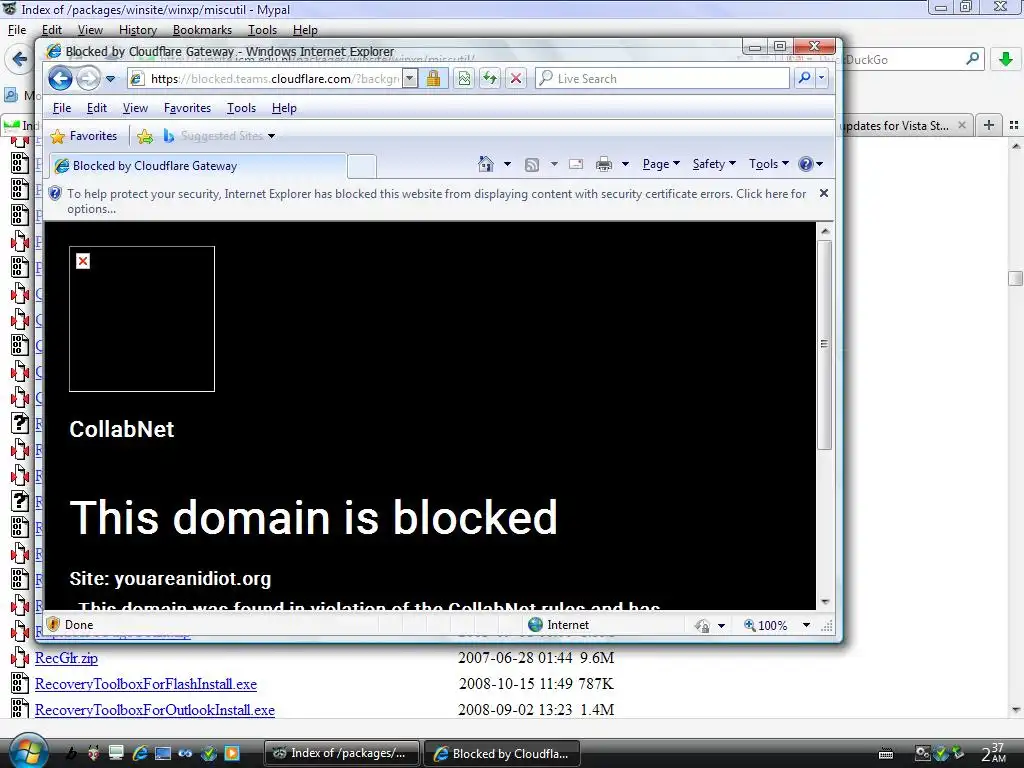Click Internet Explorer's forward arrow button
This screenshot has width=1024, height=768.
(88, 79)
